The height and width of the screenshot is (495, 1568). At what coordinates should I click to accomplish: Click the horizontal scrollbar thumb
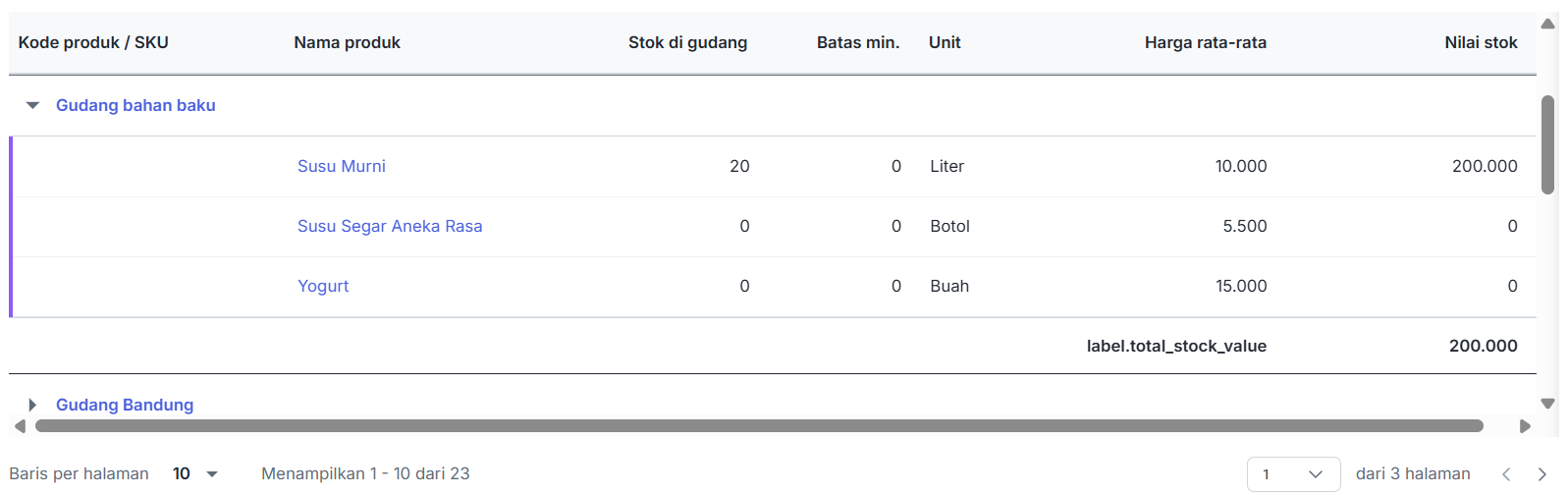click(x=758, y=426)
